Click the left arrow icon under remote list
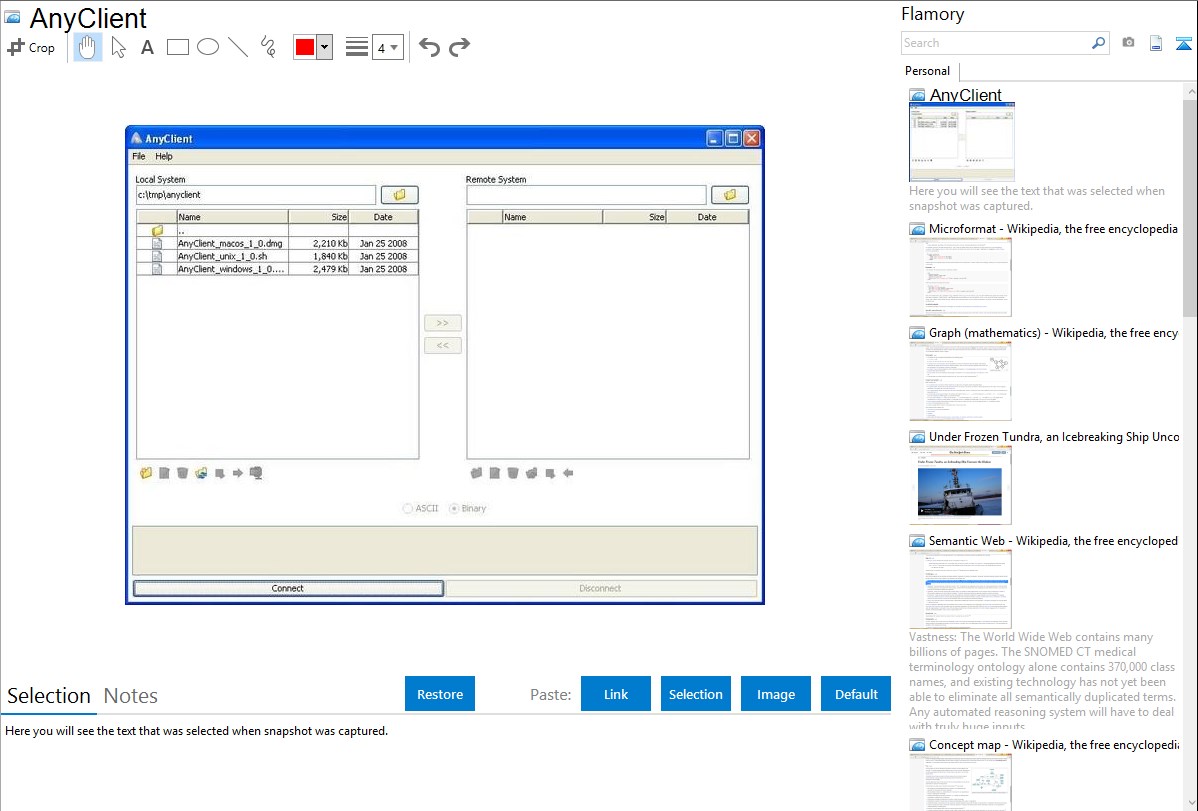Image resolution: width=1198 pixels, height=811 pixels. (x=568, y=473)
